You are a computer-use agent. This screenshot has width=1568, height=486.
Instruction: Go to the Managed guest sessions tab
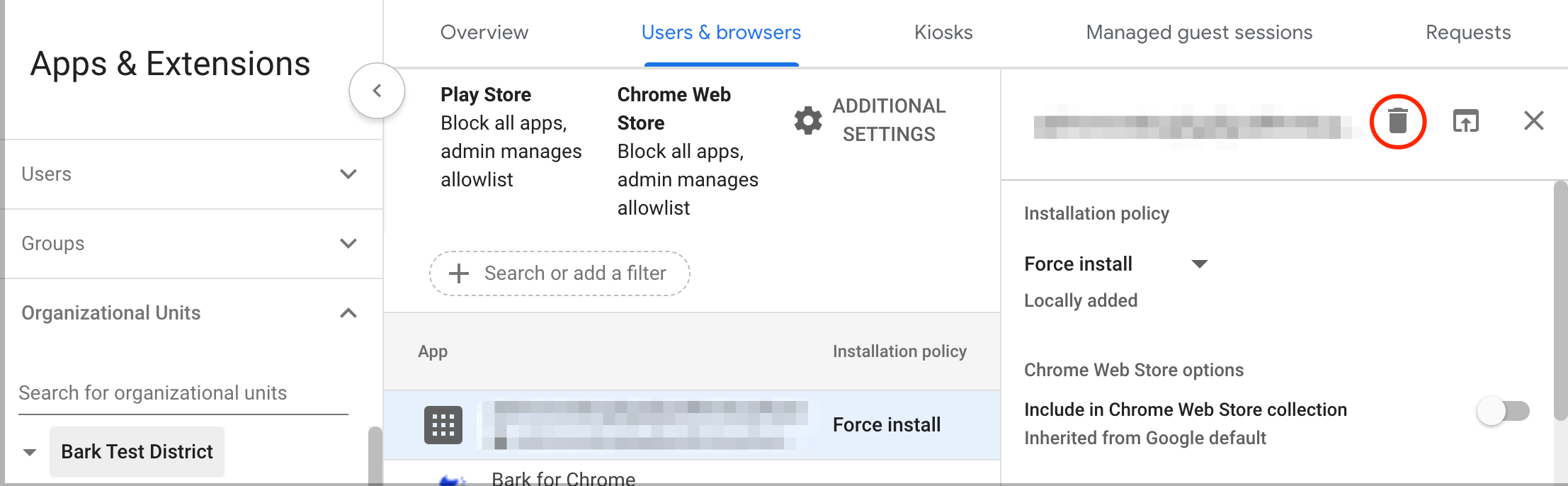(1199, 33)
